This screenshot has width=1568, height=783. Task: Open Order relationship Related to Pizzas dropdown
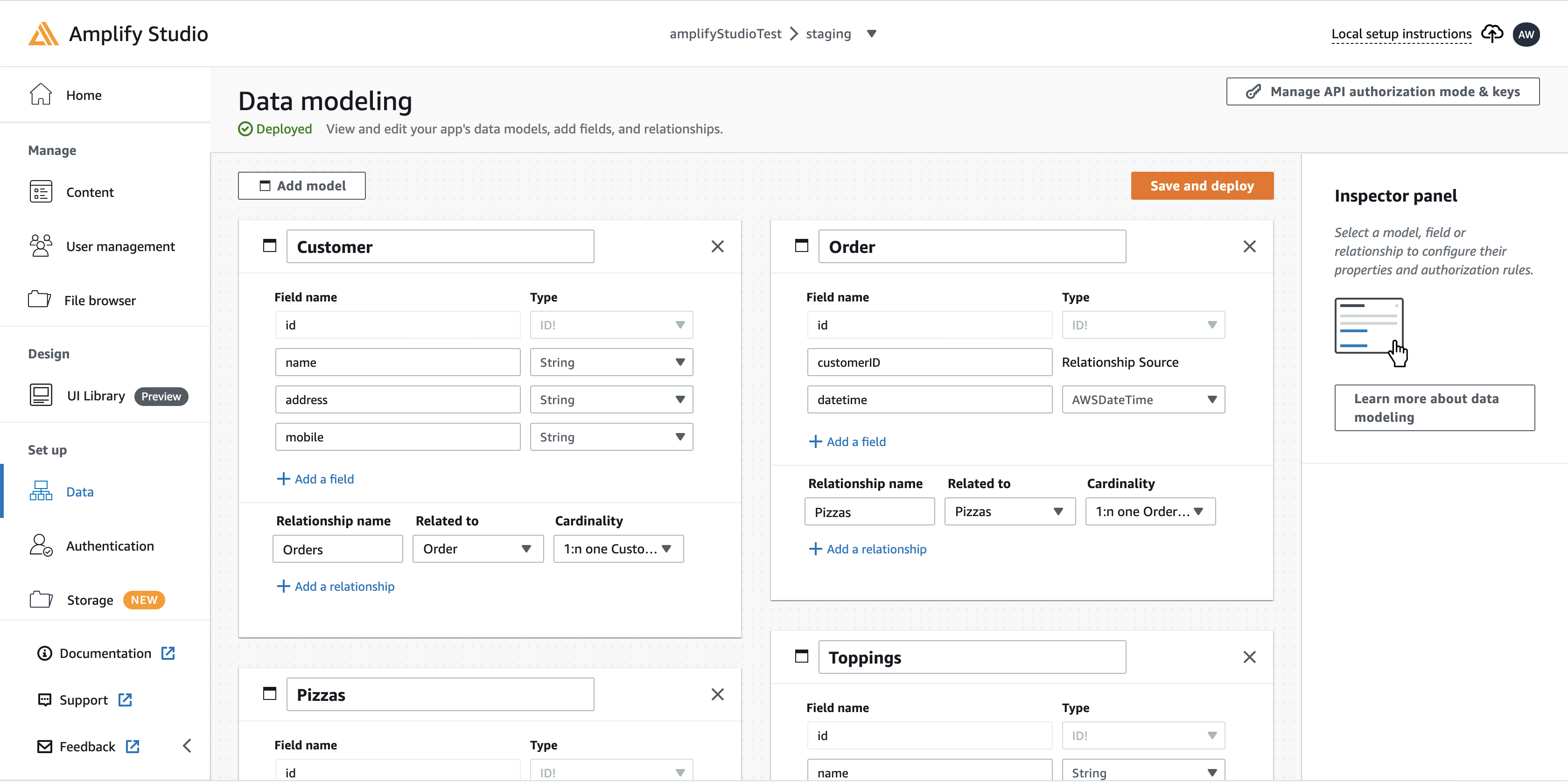tap(1010, 511)
